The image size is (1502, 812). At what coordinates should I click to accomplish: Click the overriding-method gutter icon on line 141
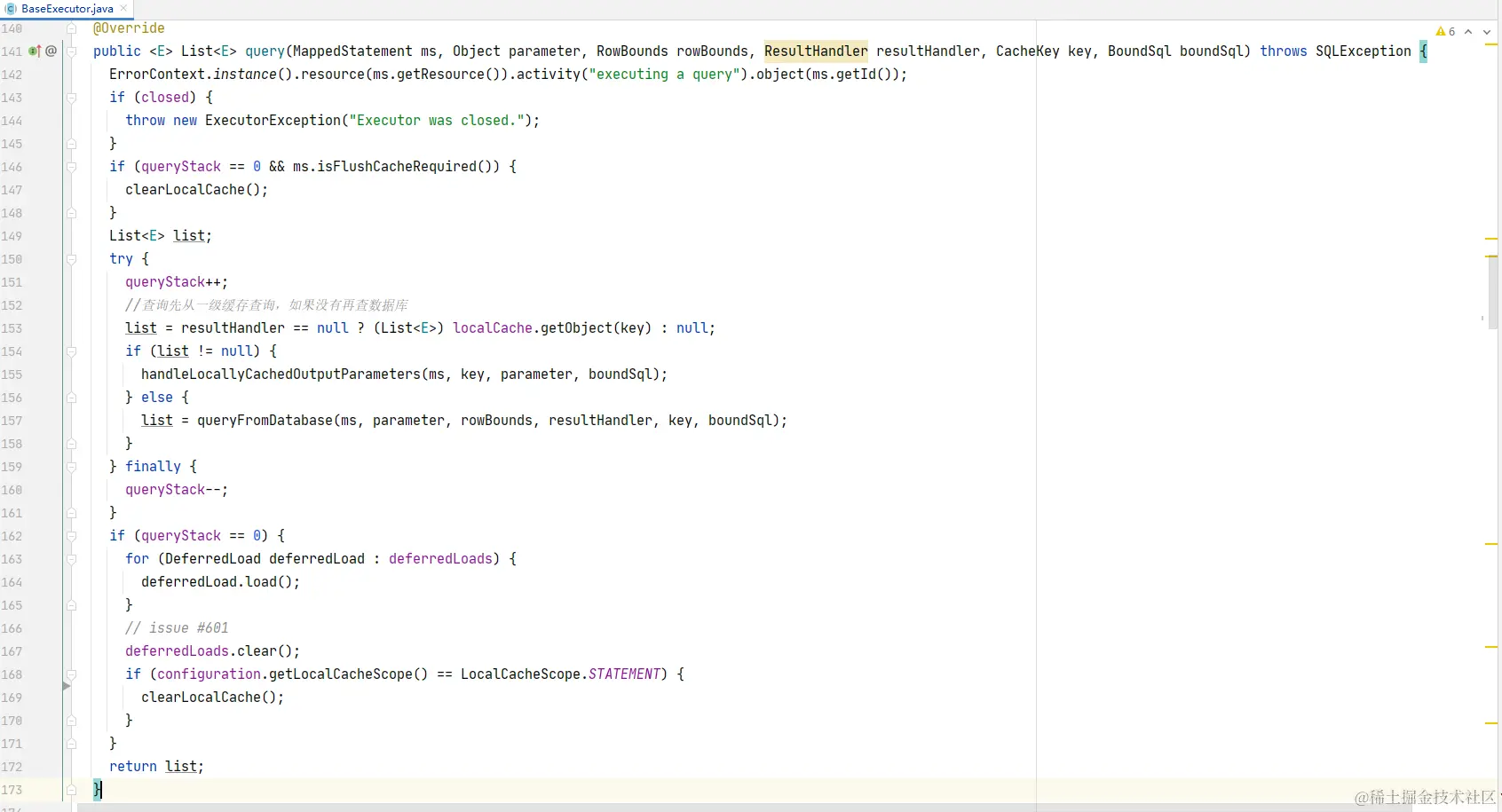click(35, 51)
